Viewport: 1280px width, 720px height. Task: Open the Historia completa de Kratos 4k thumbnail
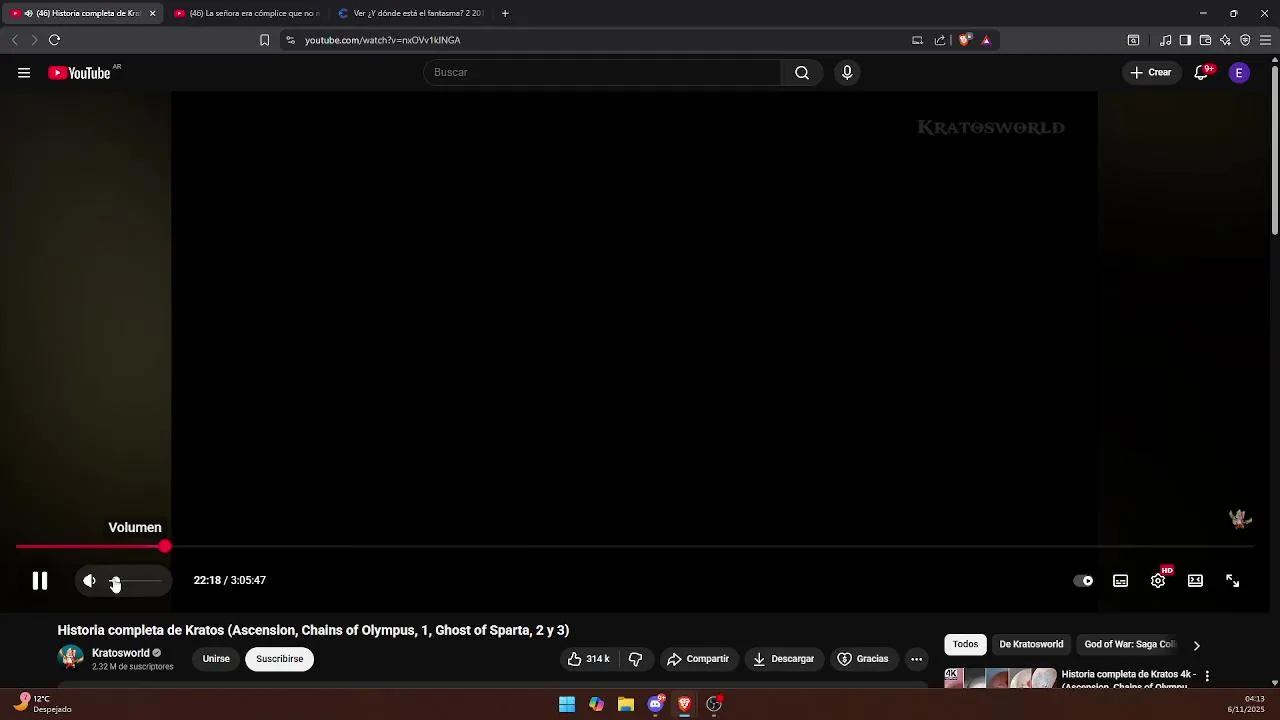pyautogui.click(x=1000, y=678)
